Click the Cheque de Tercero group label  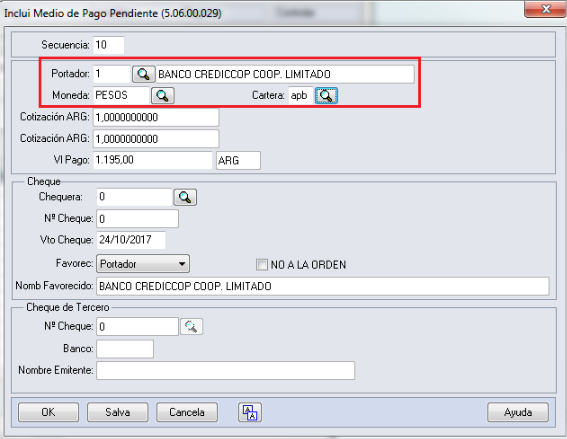click(x=68, y=307)
